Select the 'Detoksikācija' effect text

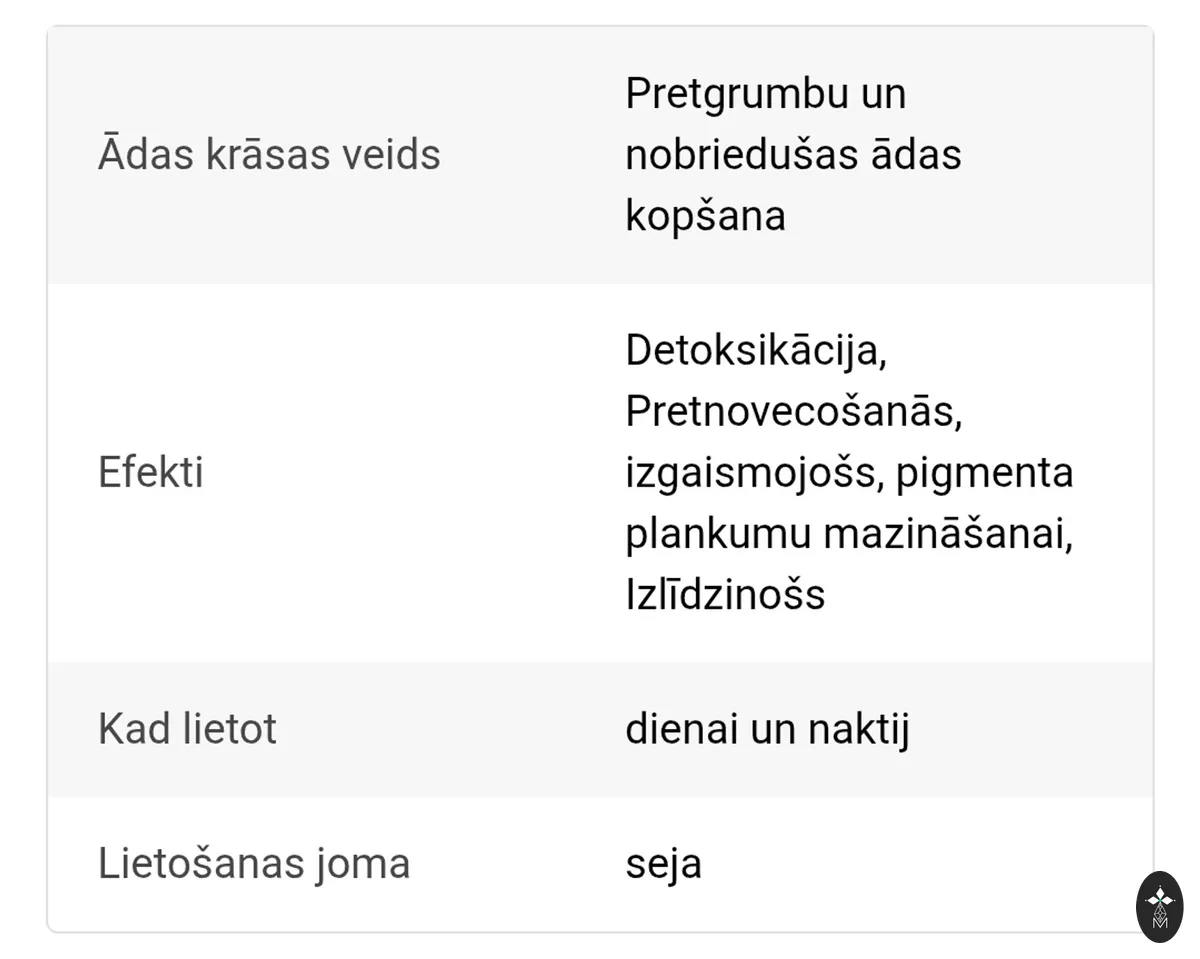(x=756, y=349)
